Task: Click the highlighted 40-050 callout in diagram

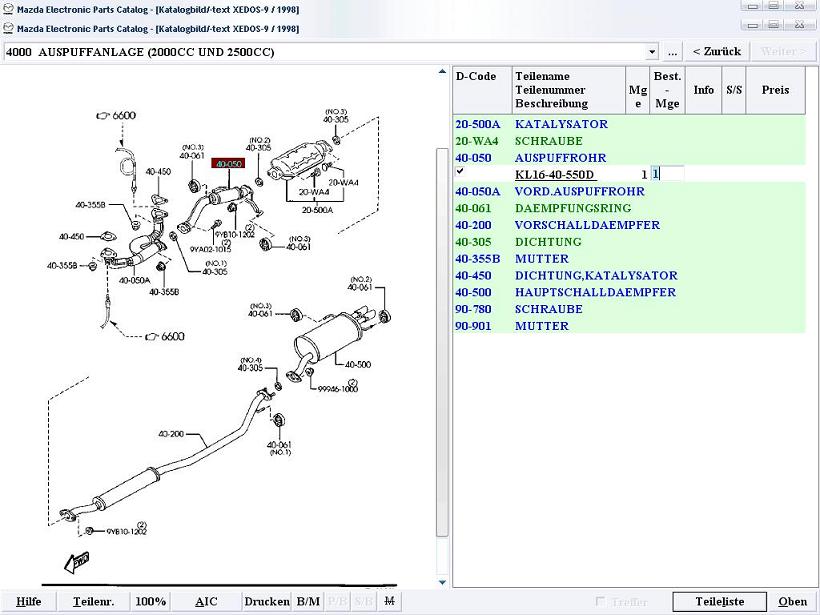Action: [229, 163]
